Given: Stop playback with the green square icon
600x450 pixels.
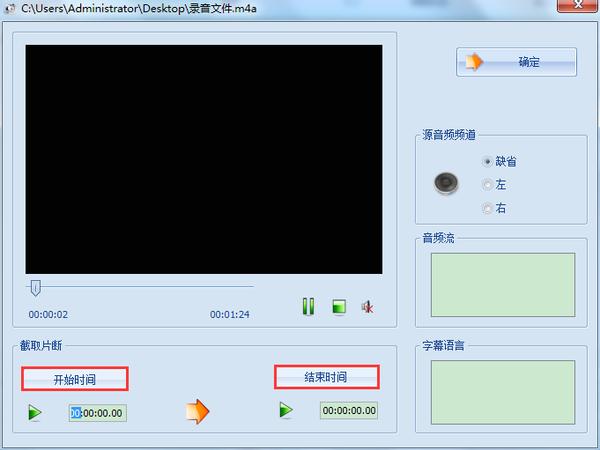Looking at the screenshot, I should pyautogui.click(x=339, y=307).
